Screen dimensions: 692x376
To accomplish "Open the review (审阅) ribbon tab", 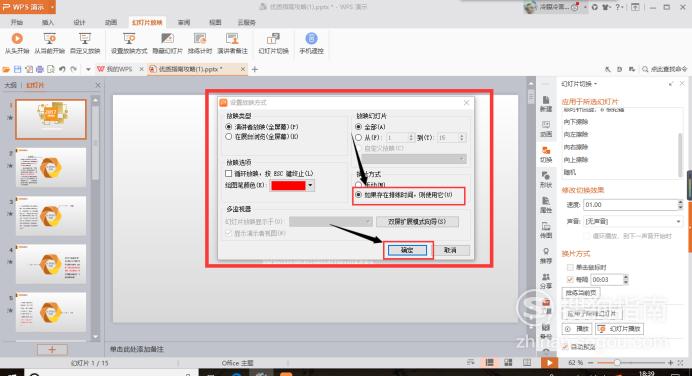I will 184,23.
